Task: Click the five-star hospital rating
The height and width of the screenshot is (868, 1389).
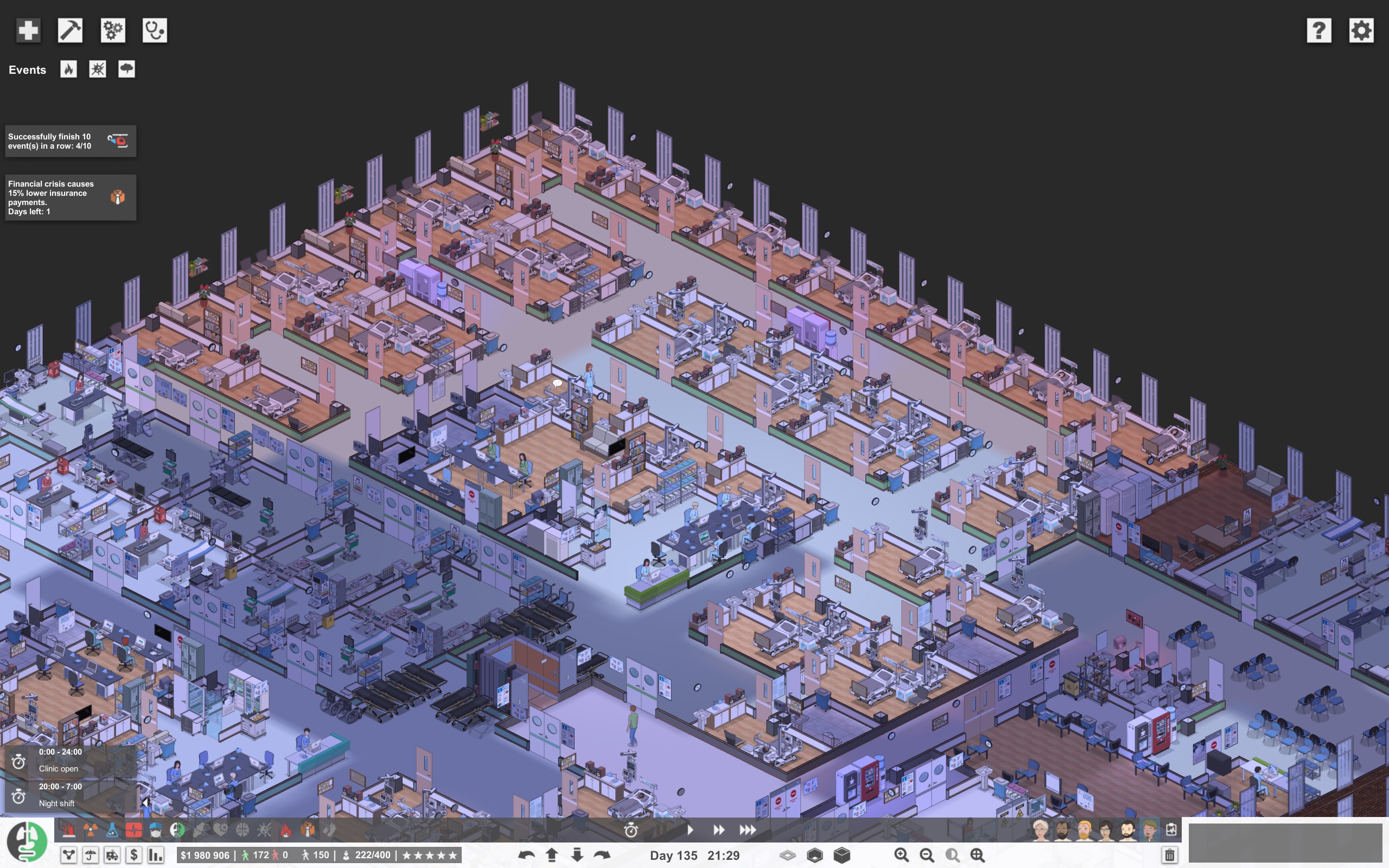Action: 429,856
